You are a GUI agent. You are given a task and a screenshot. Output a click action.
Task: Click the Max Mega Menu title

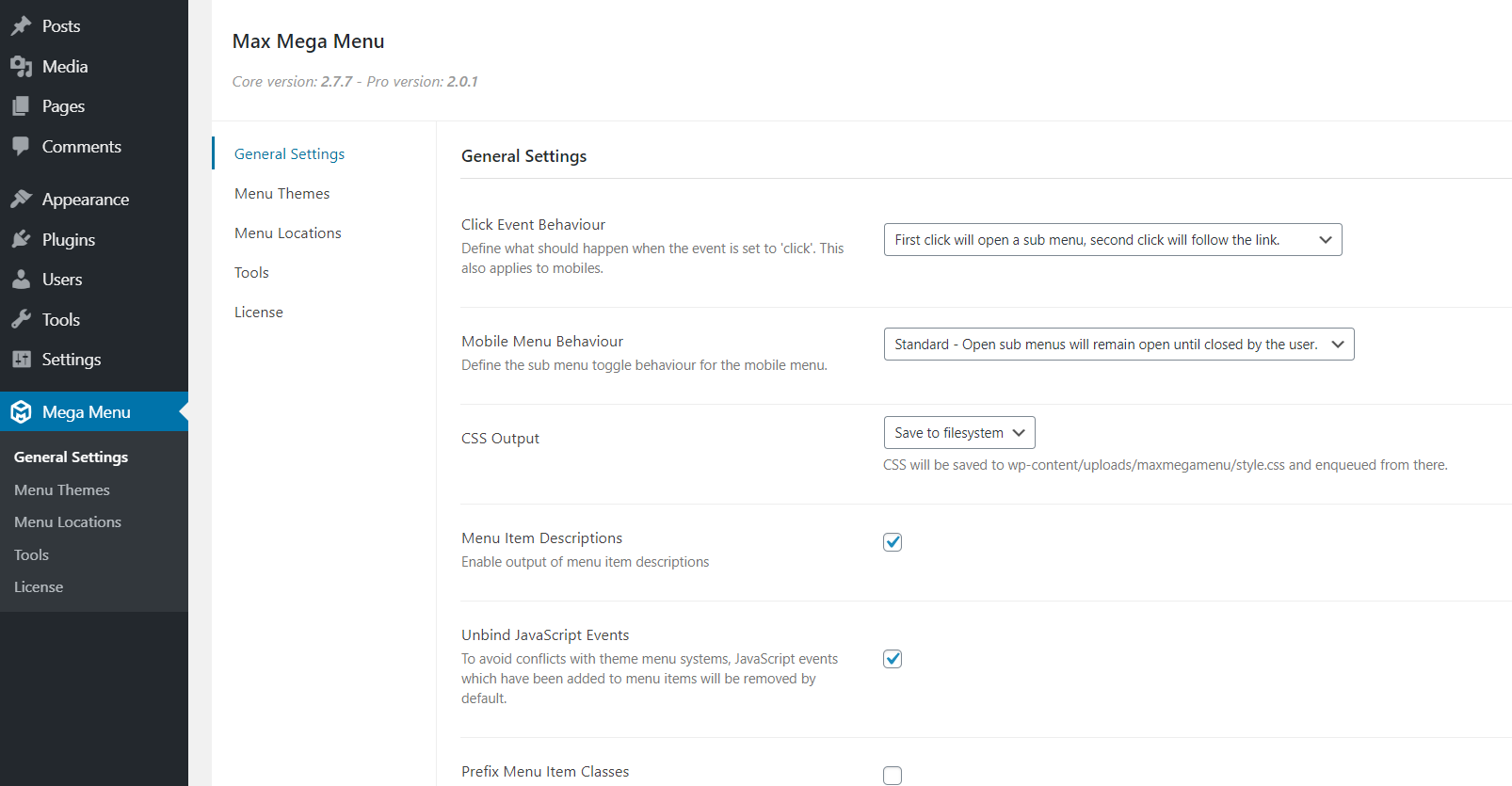point(308,41)
